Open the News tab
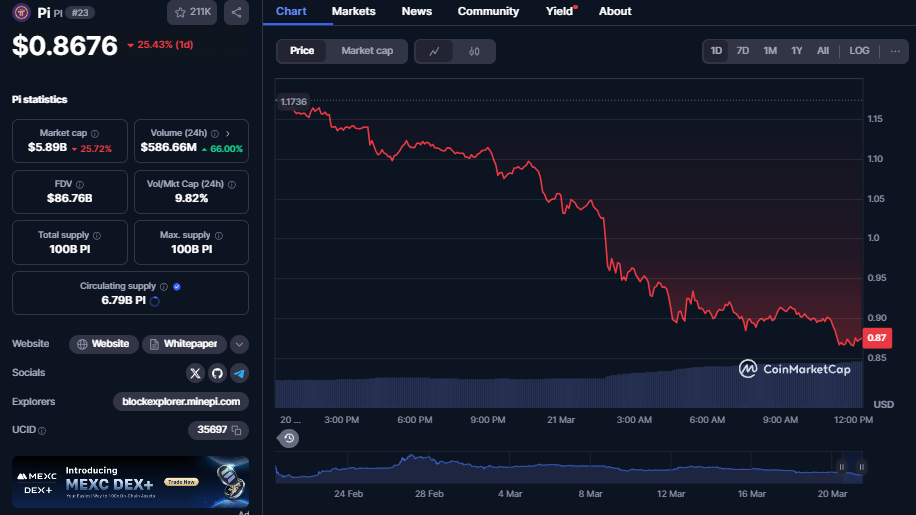Viewport: 916px width, 515px height. click(417, 12)
